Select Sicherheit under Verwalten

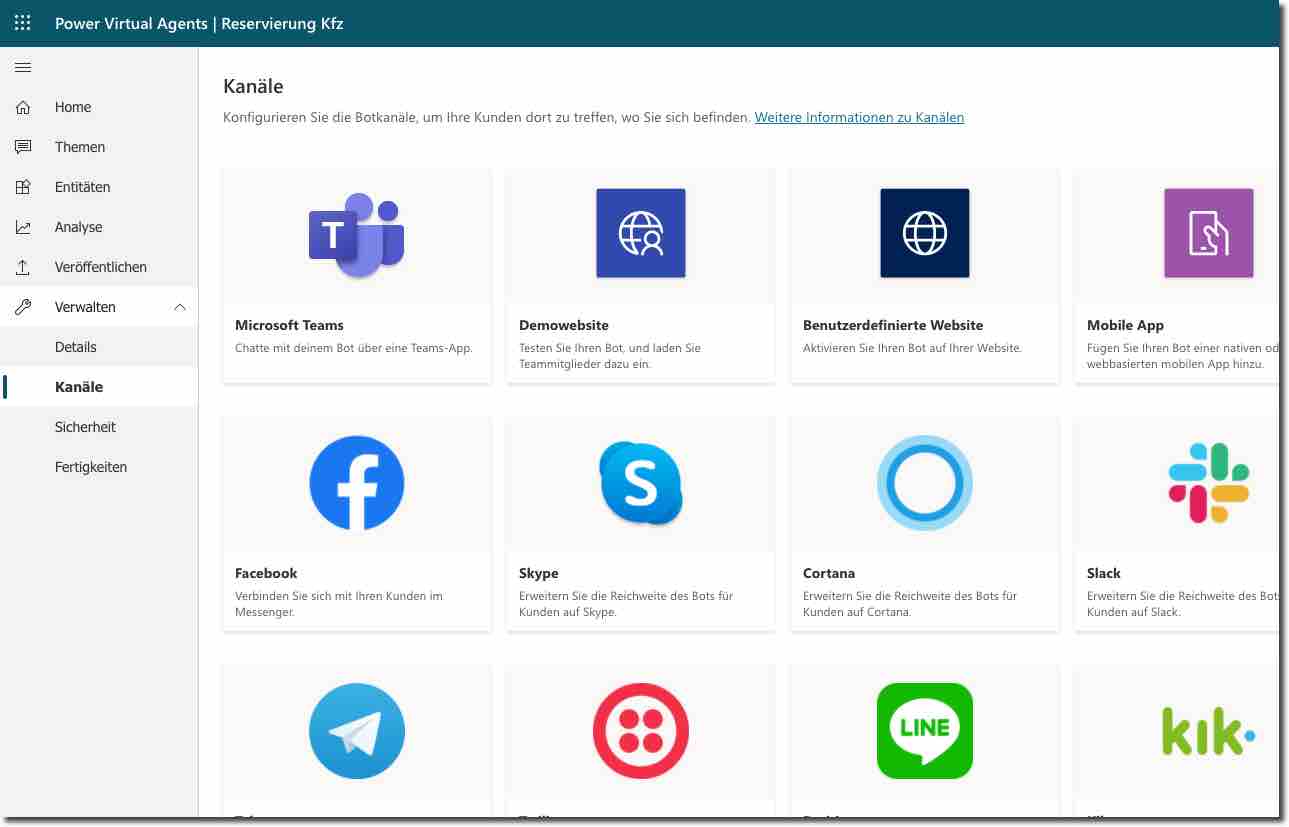[85, 427]
